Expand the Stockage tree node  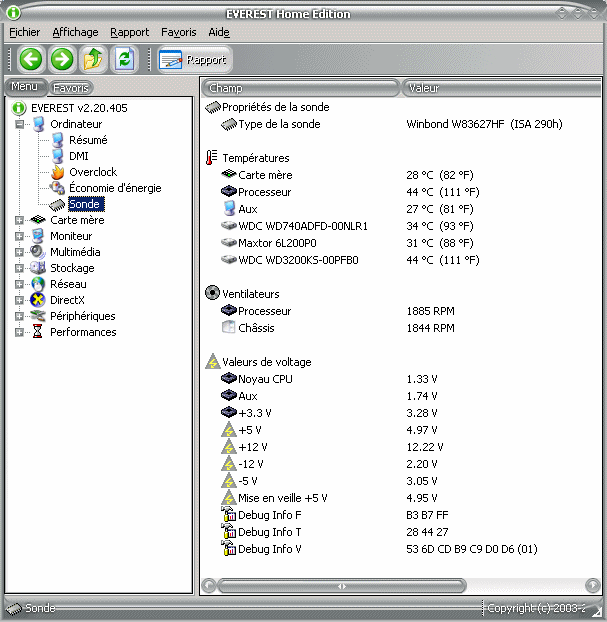tap(19, 268)
